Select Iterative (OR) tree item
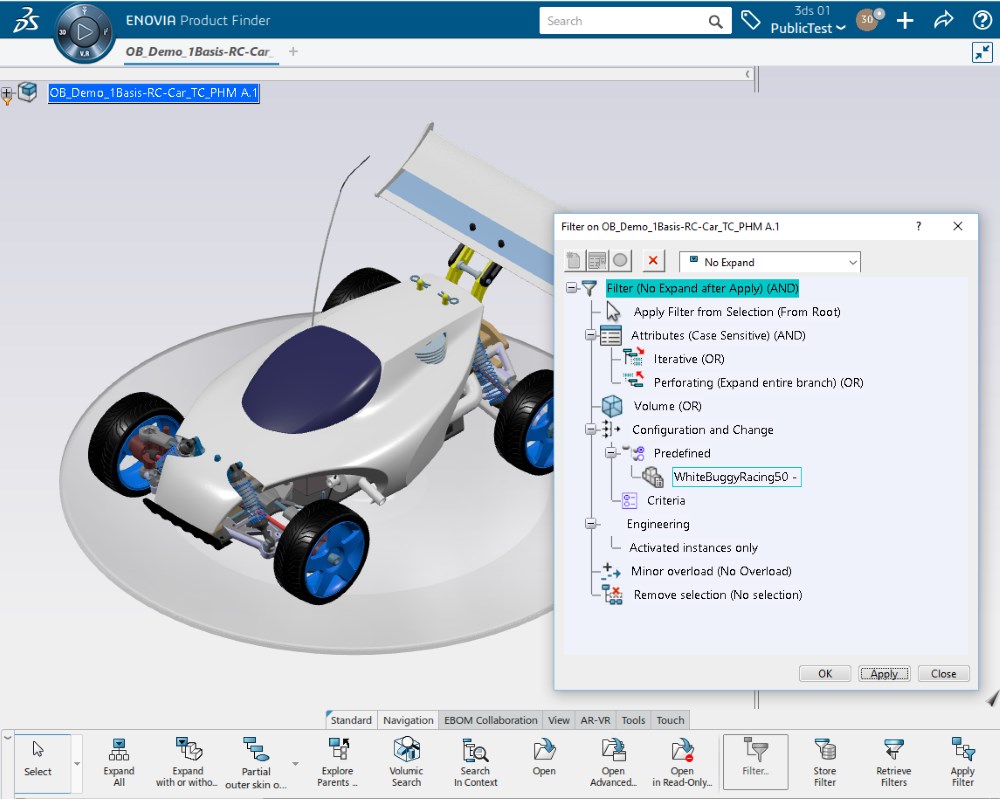 [x=689, y=359]
